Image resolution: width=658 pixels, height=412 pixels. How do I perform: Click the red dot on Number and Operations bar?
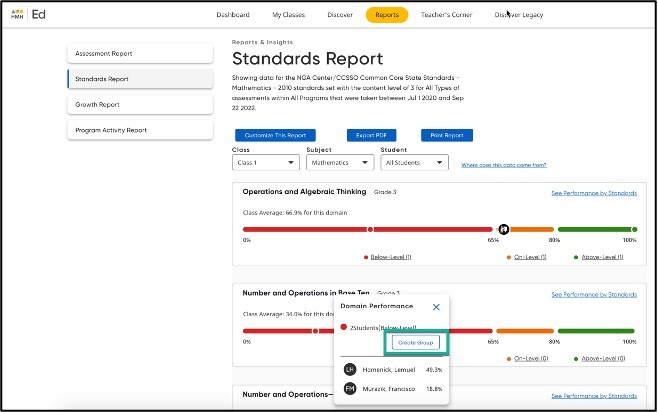tap(315, 331)
